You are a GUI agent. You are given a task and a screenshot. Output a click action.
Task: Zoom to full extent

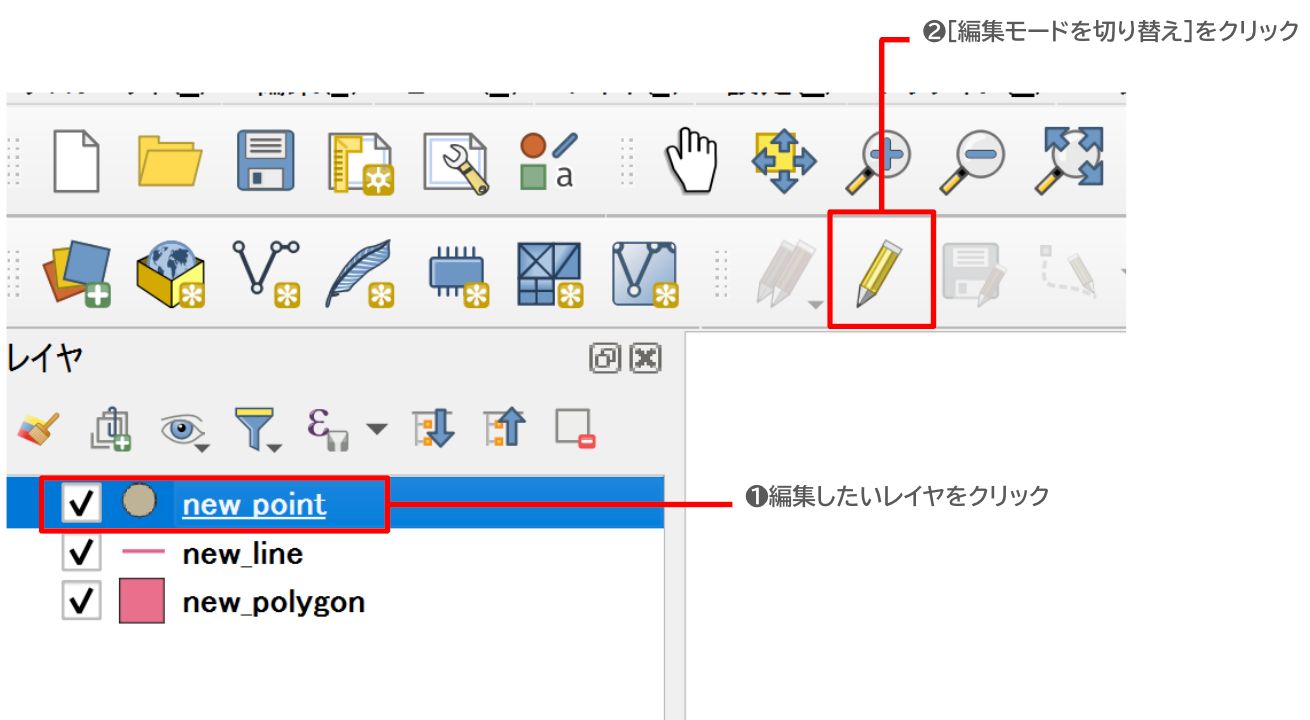(x=1069, y=160)
